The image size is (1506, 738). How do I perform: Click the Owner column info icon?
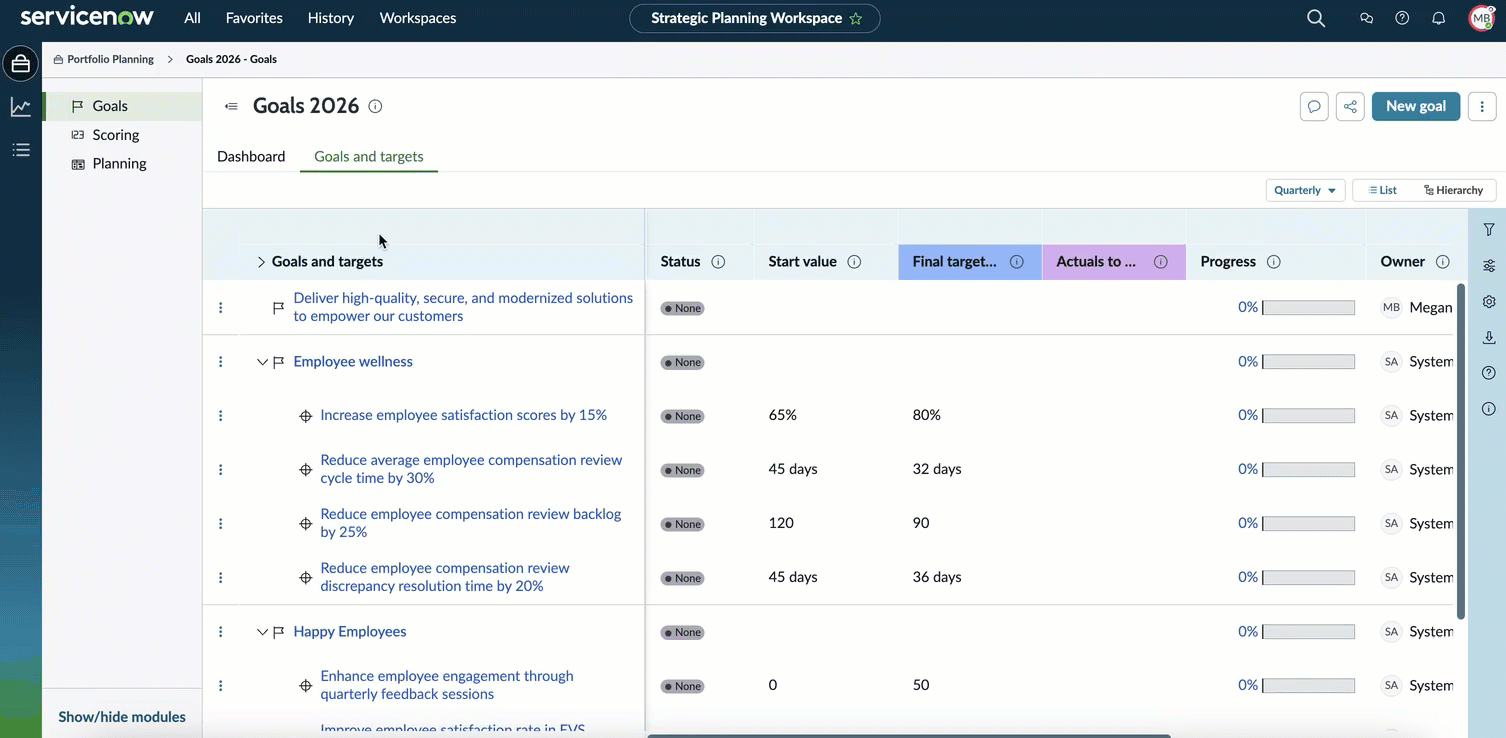pos(1443,262)
